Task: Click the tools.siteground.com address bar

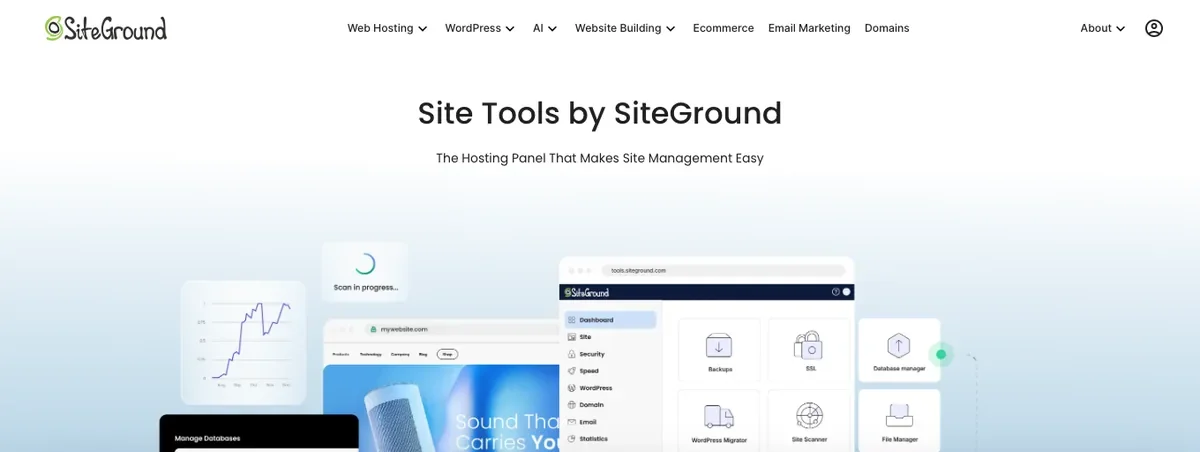Action: point(724,270)
